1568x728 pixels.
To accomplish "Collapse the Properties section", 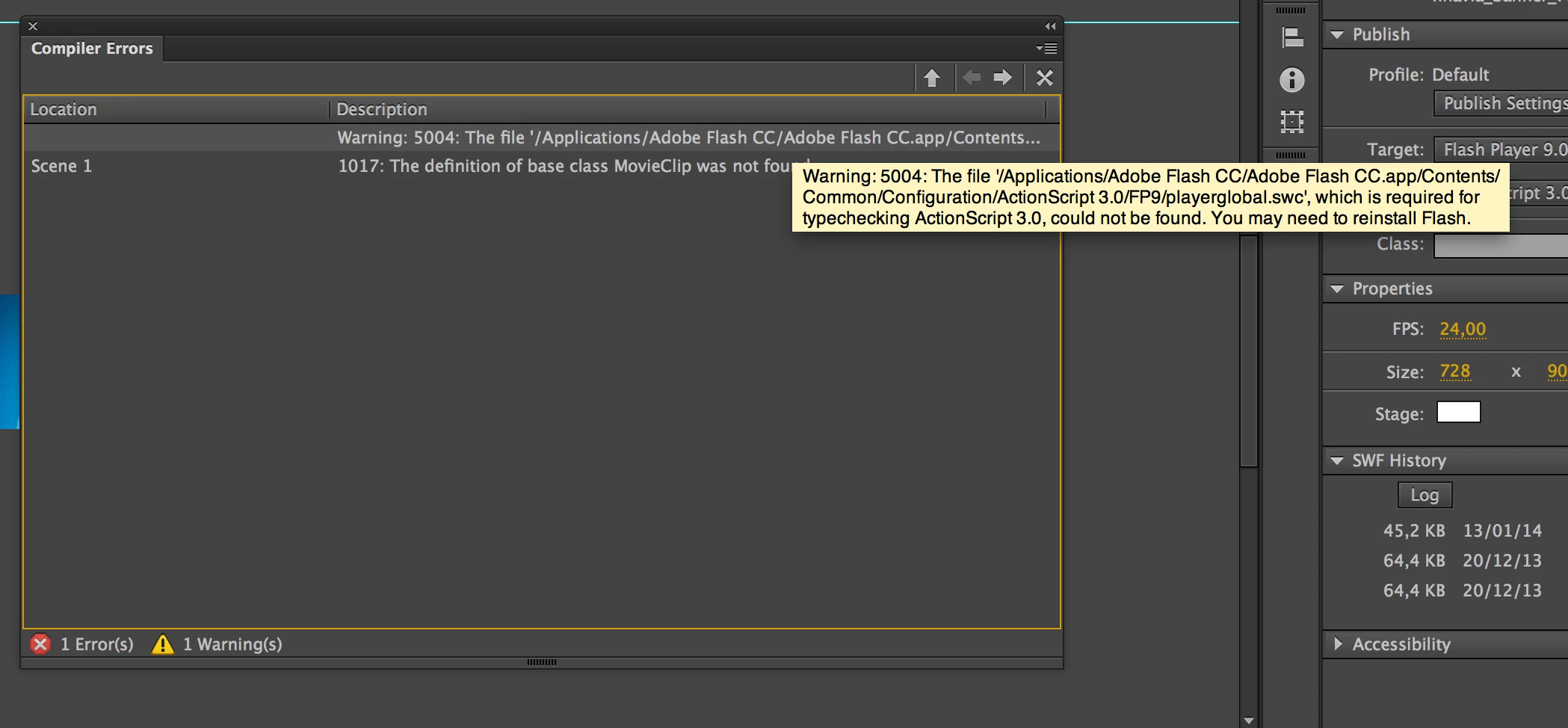I will click(x=1338, y=289).
